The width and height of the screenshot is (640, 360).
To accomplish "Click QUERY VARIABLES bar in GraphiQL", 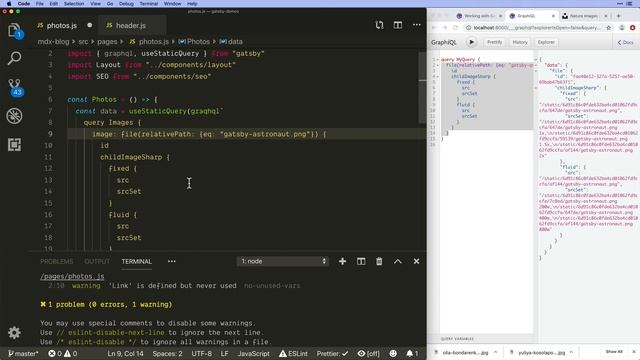I will tap(486, 339).
